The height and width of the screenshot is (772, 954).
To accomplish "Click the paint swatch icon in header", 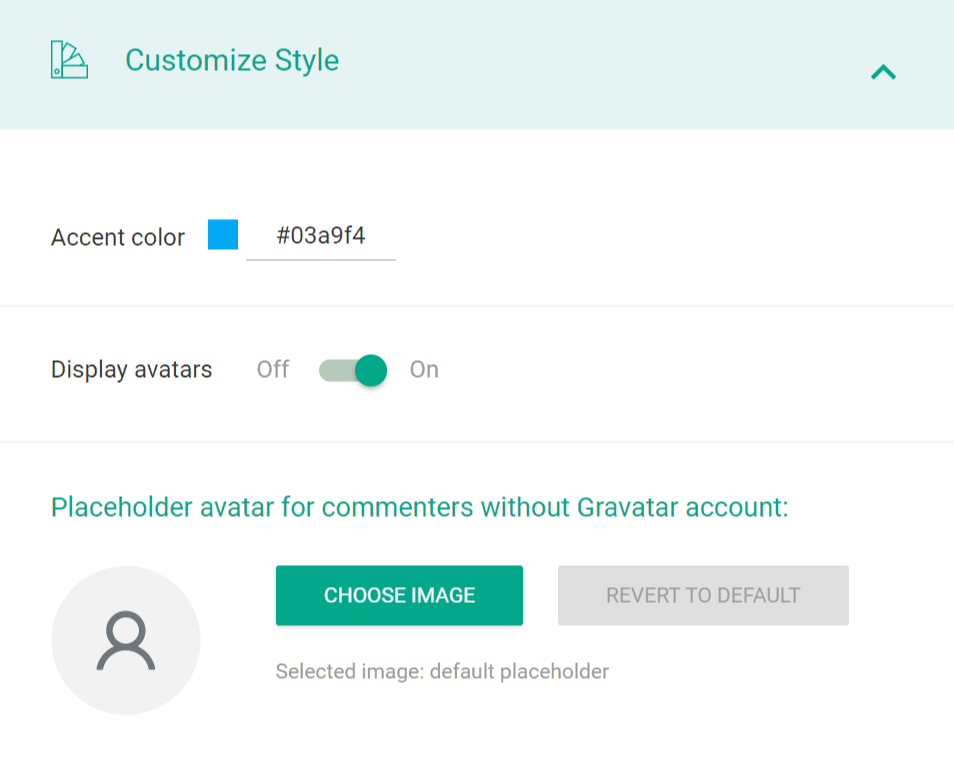I will click(69, 60).
